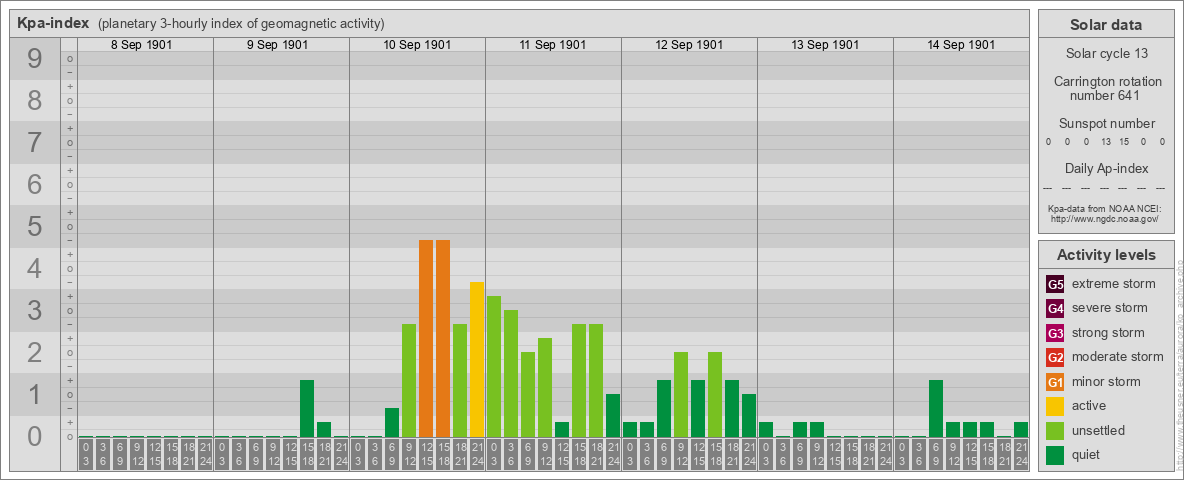Click the '9 Sep 1901' date header
The width and height of the screenshot is (1184, 480).
tap(277, 45)
